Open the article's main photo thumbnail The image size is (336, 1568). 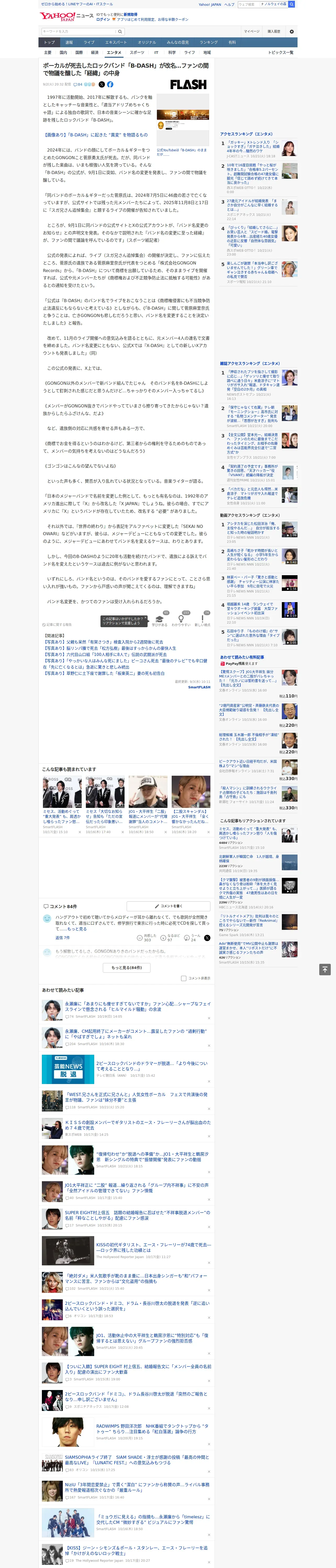(183, 119)
